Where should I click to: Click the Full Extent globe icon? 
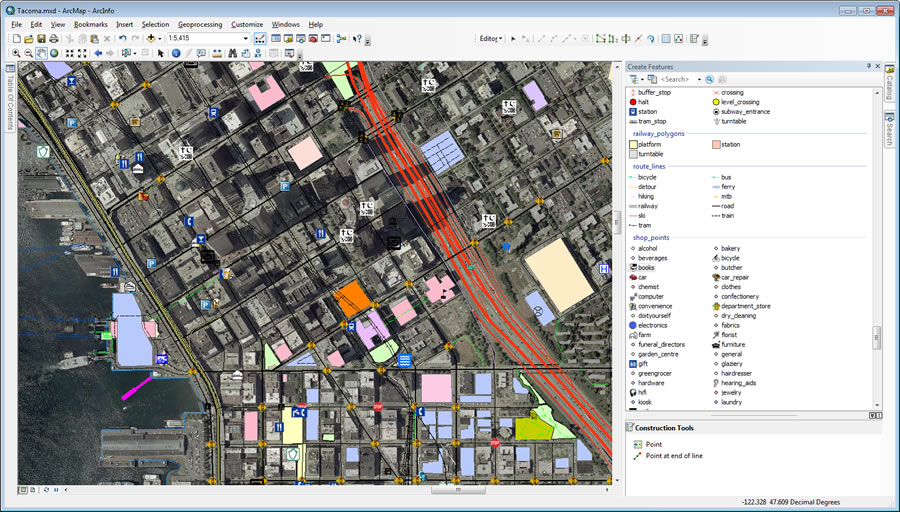(x=55, y=53)
